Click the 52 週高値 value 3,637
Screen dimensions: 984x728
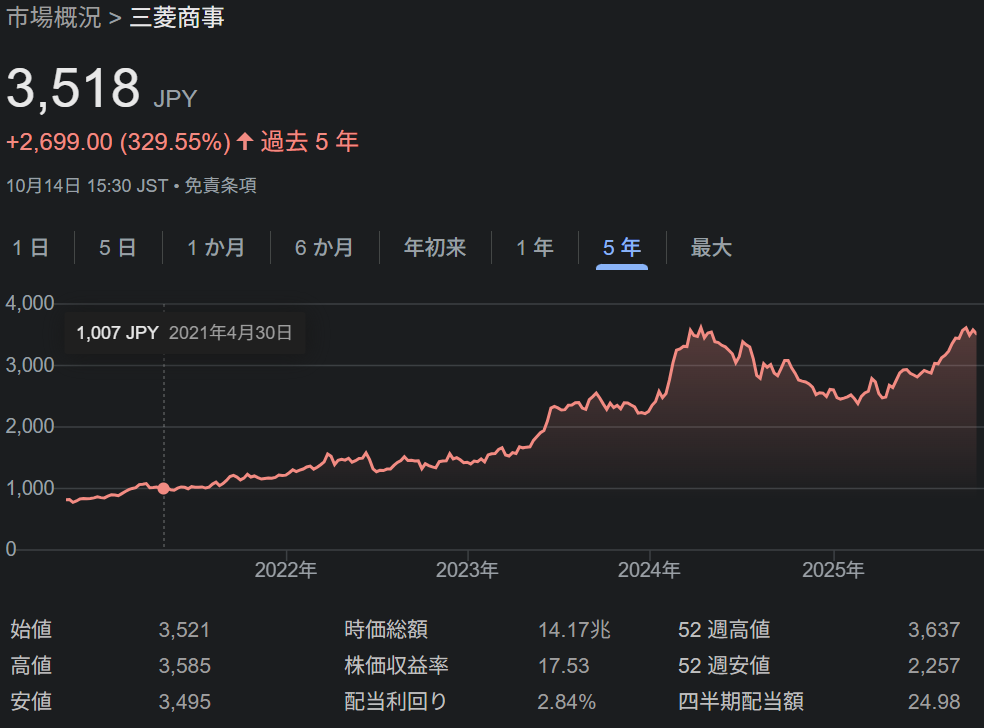pyautogui.click(x=933, y=630)
